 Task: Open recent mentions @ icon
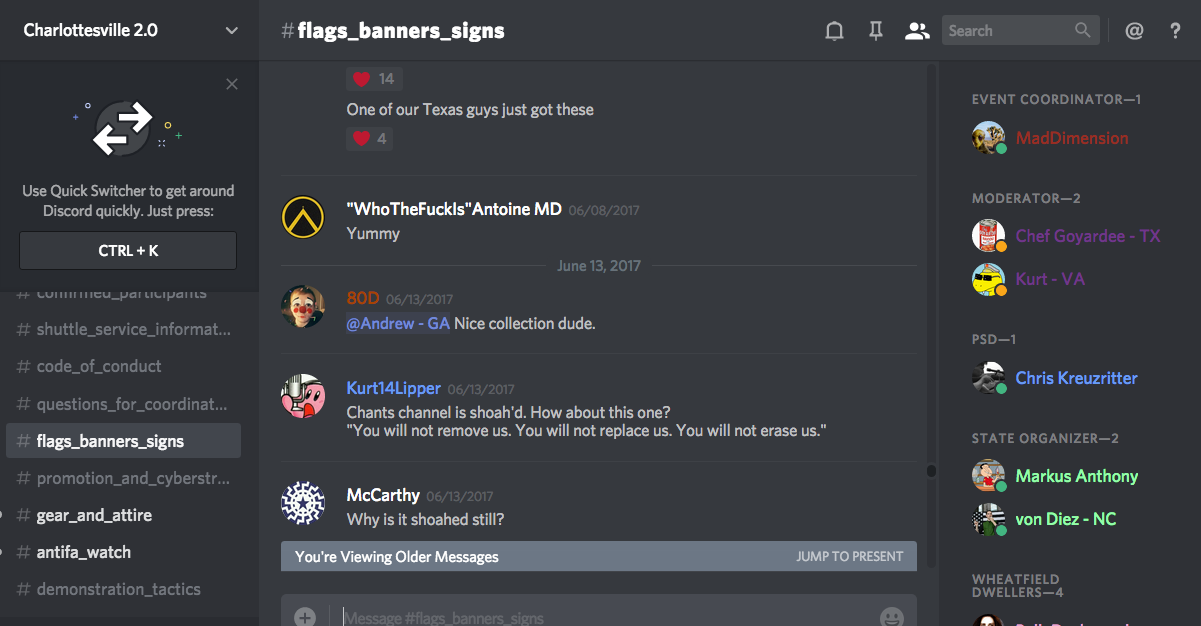pyautogui.click(x=1134, y=31)
